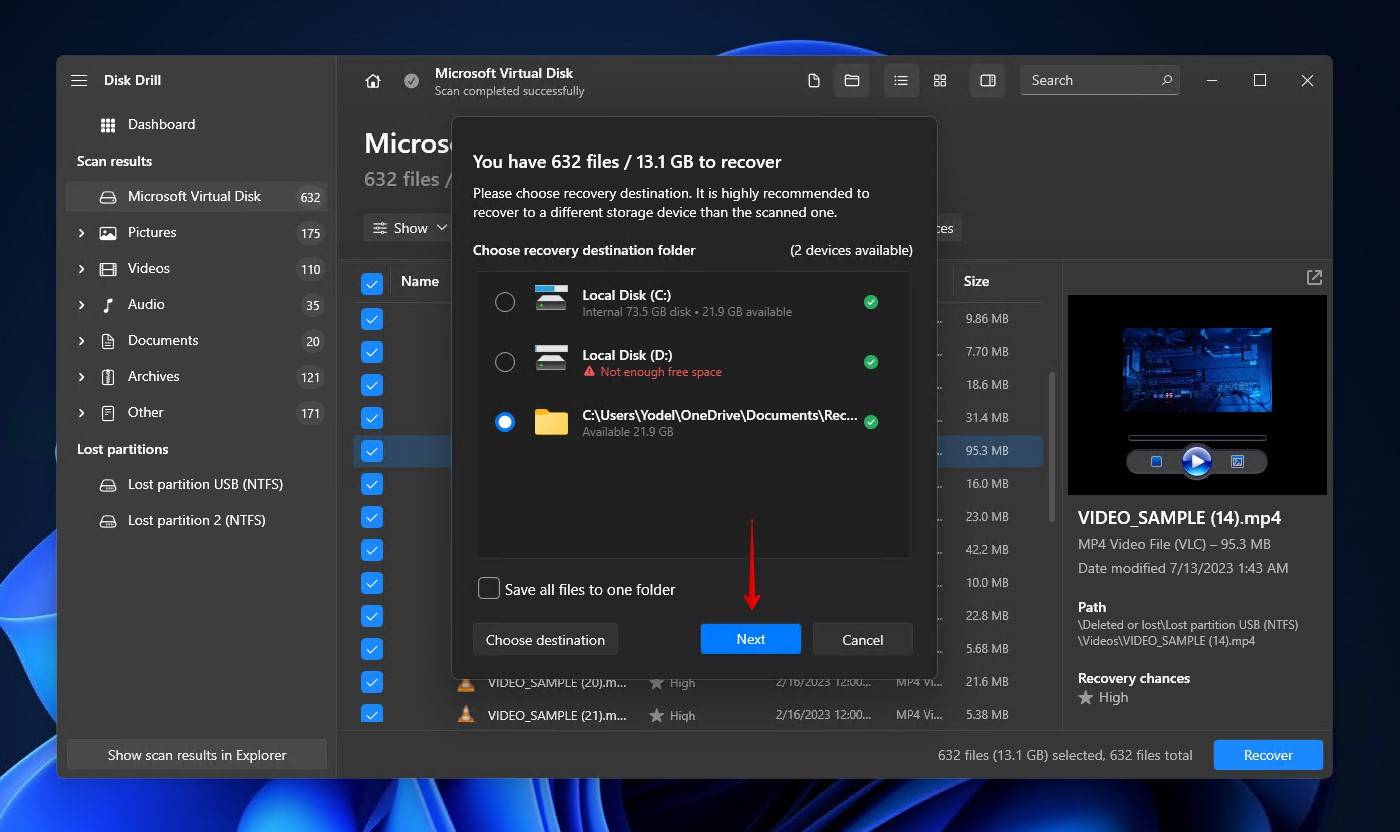Select list view layout icon
This screenshot has height=832, width=1400.
coord(901,80)
